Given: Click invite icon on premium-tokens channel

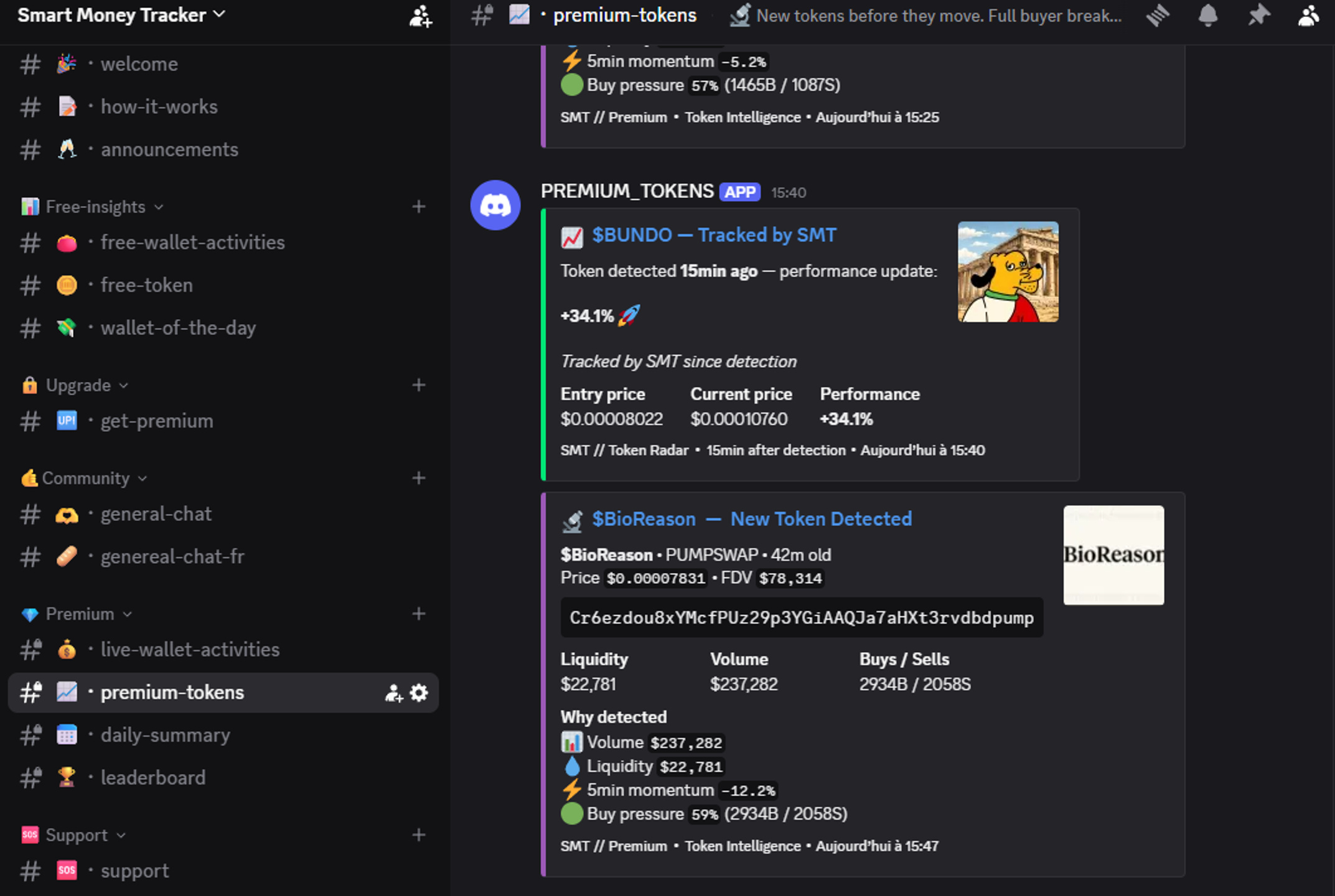Looking at the screenshot, I should [393, 693].
